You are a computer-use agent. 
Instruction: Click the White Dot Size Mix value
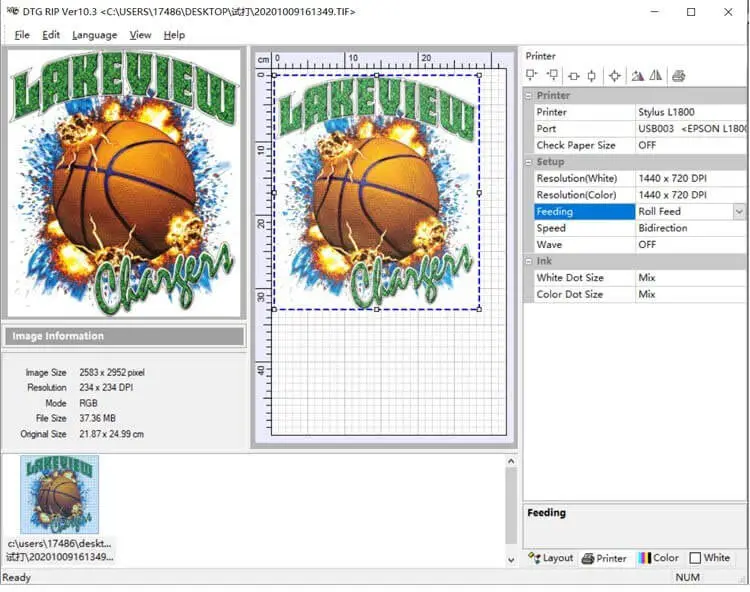691,278
